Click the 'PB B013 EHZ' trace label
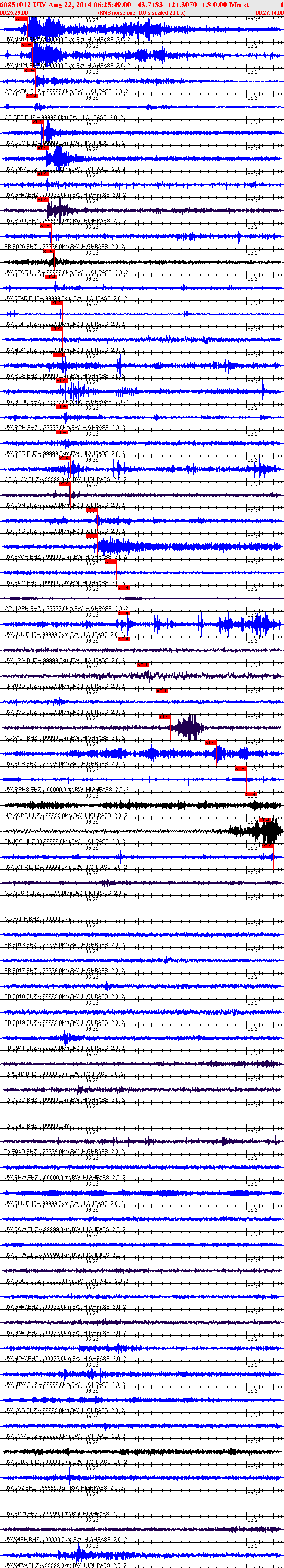Screen dimensions: 284x1568 coord(21,945)
